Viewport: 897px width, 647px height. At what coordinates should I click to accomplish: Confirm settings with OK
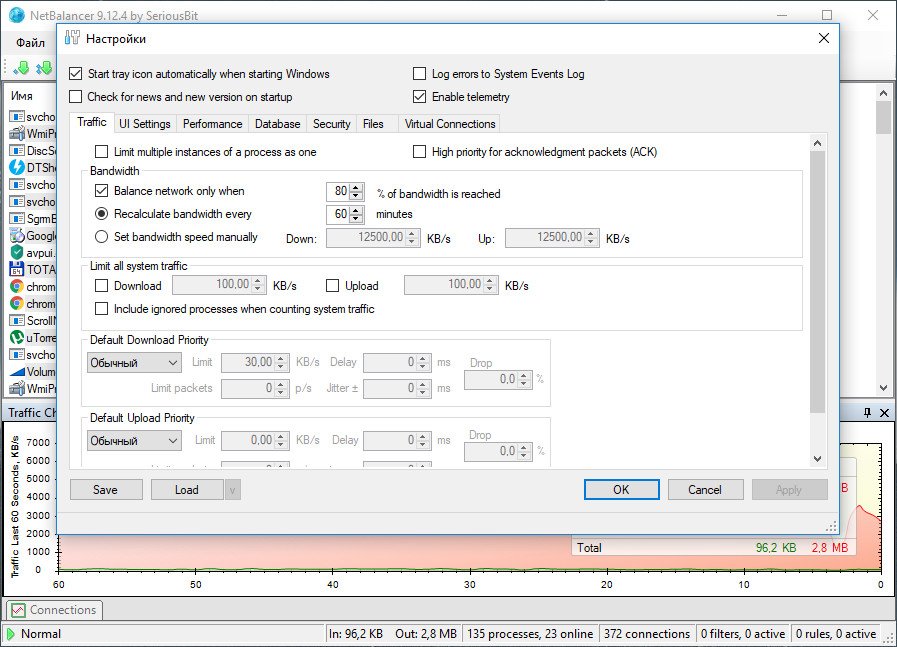[x=621, y=490]
